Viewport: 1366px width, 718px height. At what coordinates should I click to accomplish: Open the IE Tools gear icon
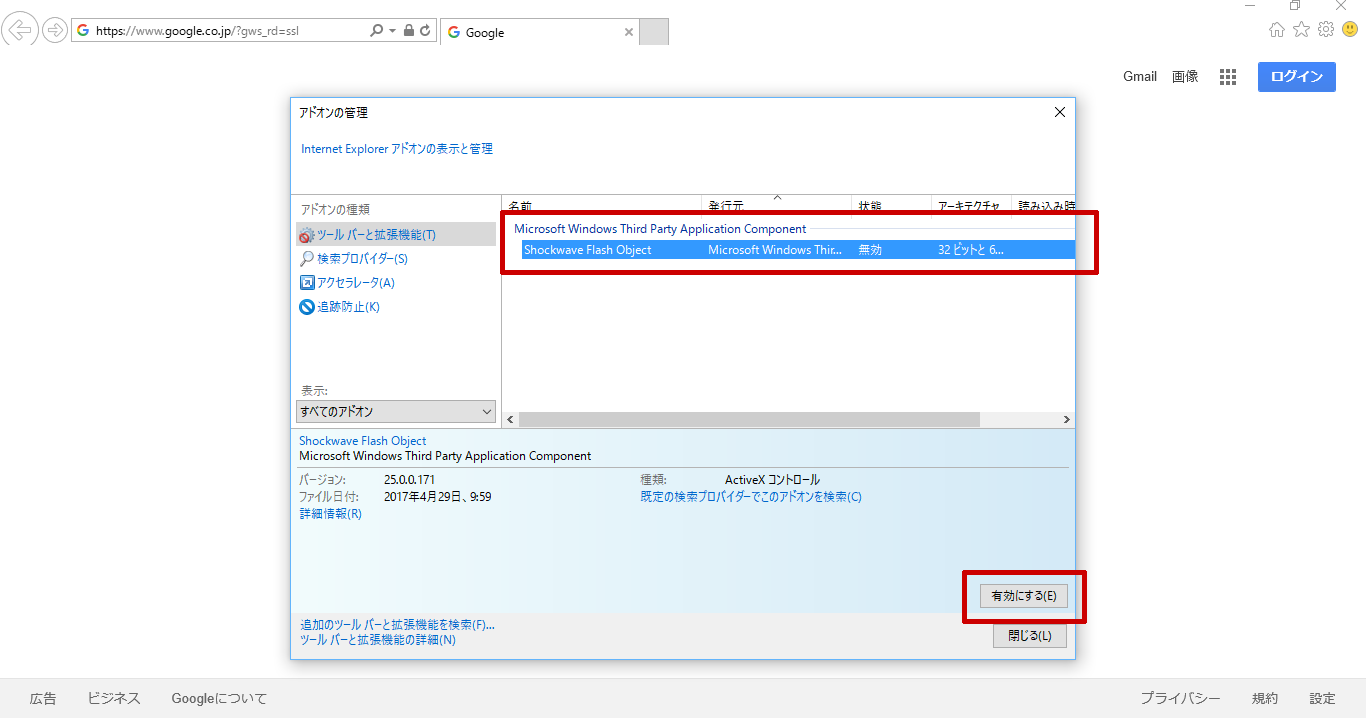(1326, 30)
